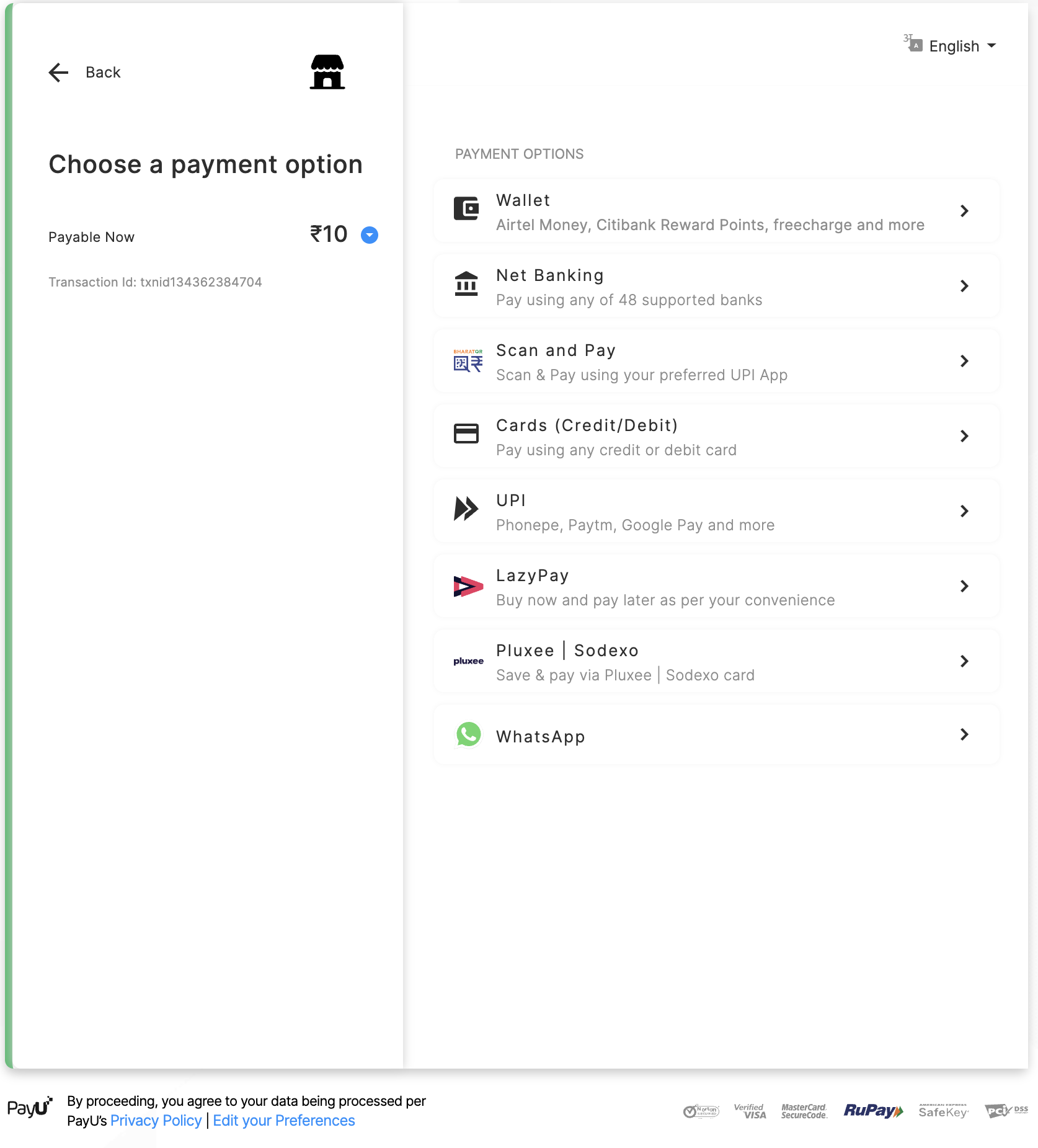
Task: Click the UPI double-arrow icon
Action: [x=466, y=509]
